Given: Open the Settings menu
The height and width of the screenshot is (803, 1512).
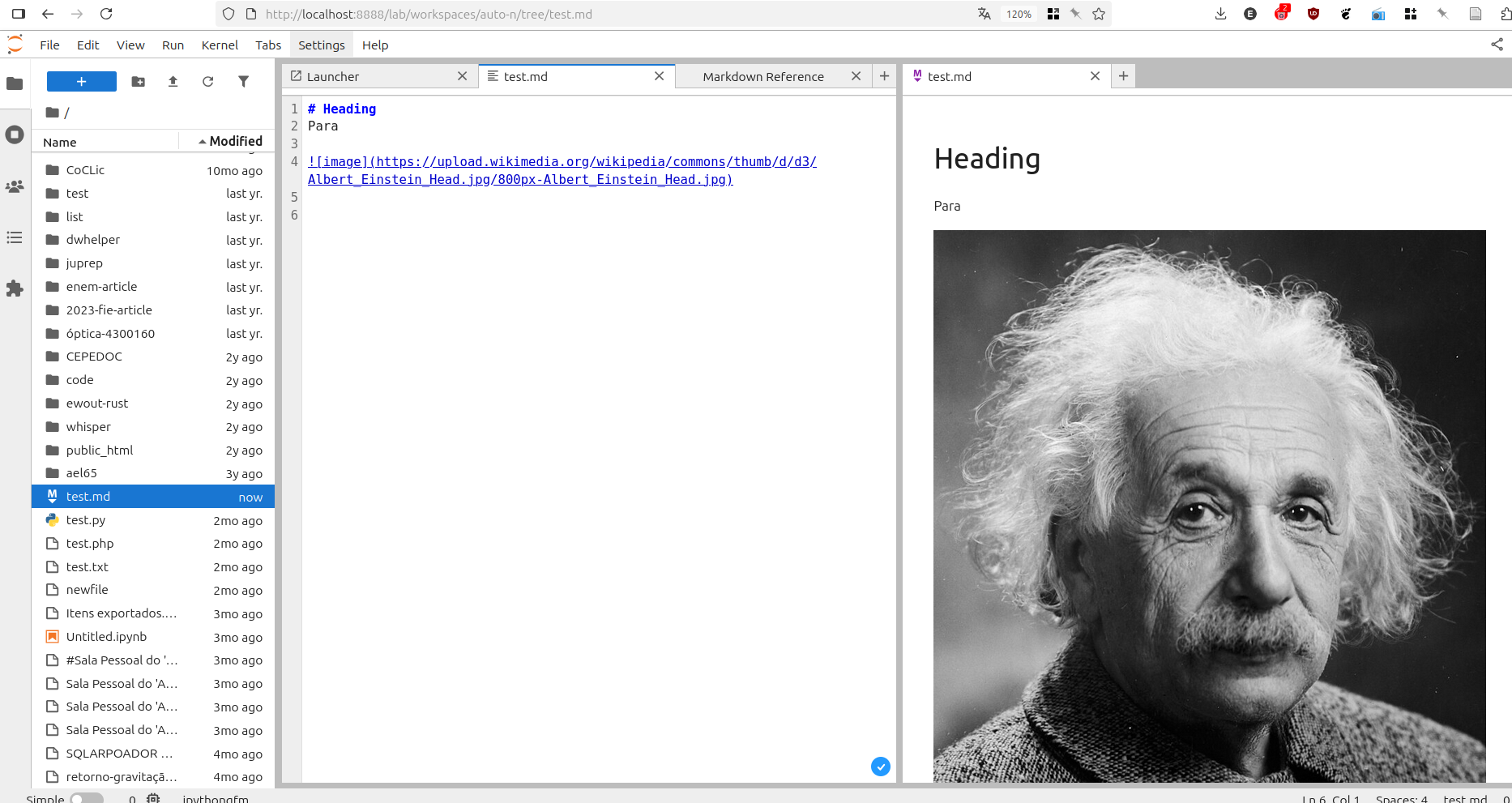Looking at the screenshot, I should [322, 45].
